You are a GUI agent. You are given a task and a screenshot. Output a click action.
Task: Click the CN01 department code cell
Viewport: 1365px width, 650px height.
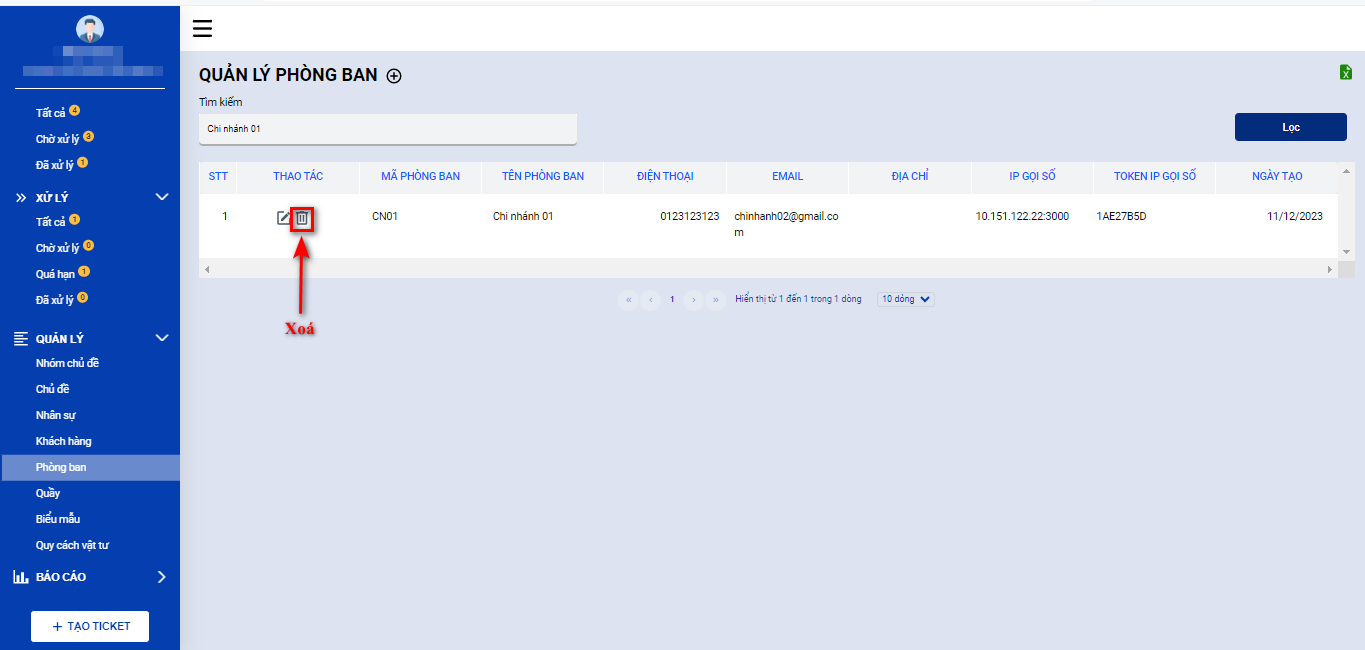[x=385, y=216]
